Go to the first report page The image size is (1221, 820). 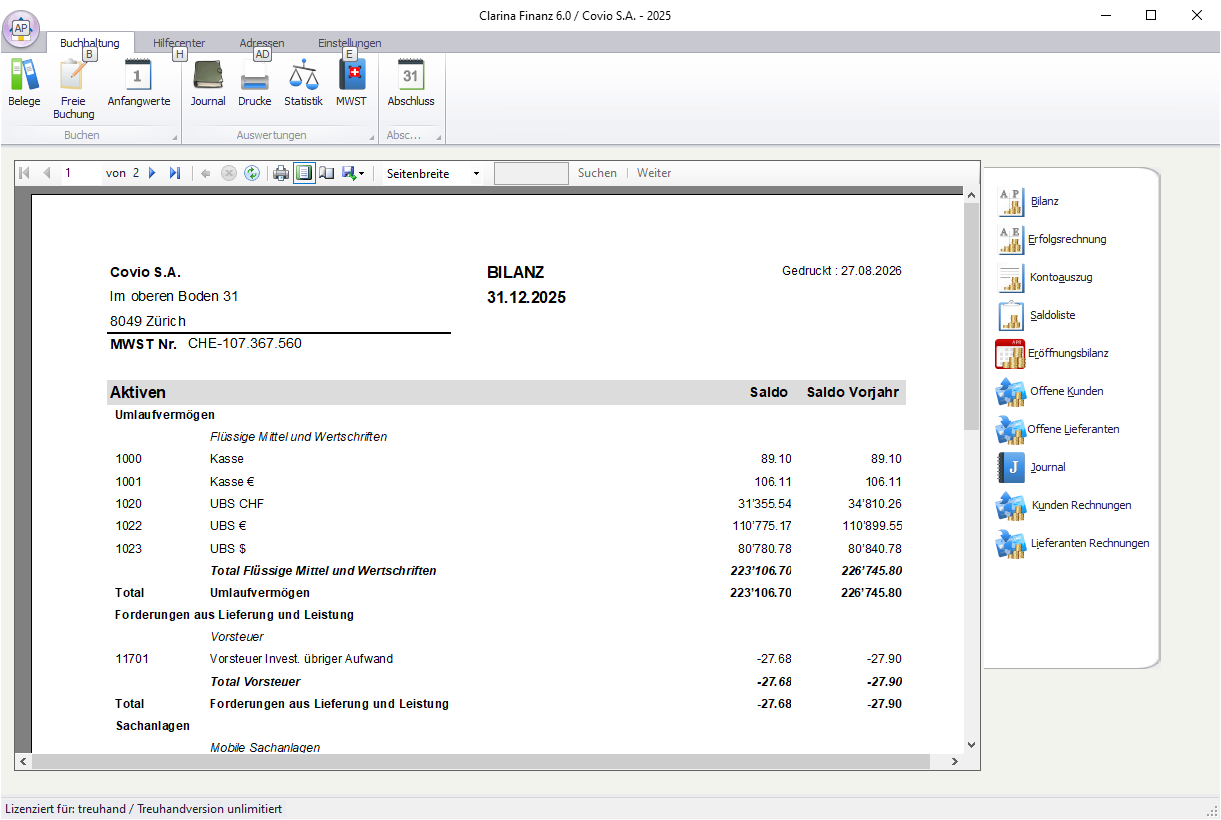click(25, 173)
